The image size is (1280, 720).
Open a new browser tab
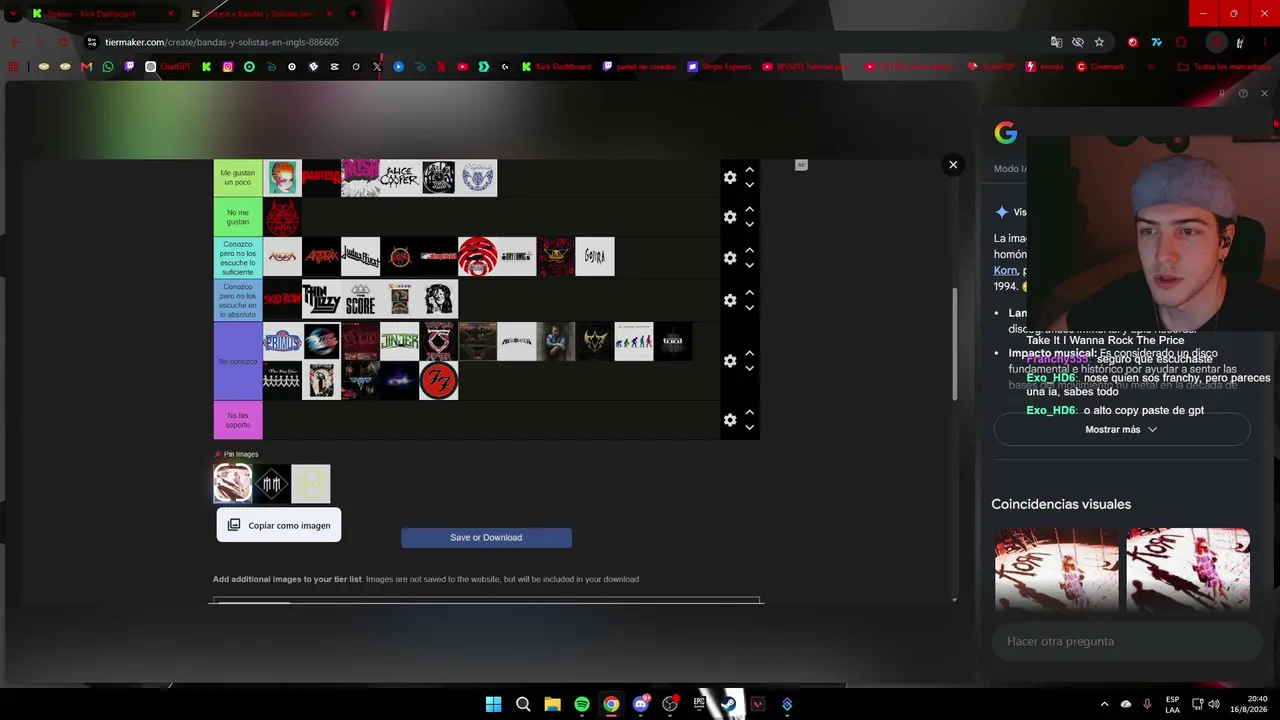(x=353, y=14)
